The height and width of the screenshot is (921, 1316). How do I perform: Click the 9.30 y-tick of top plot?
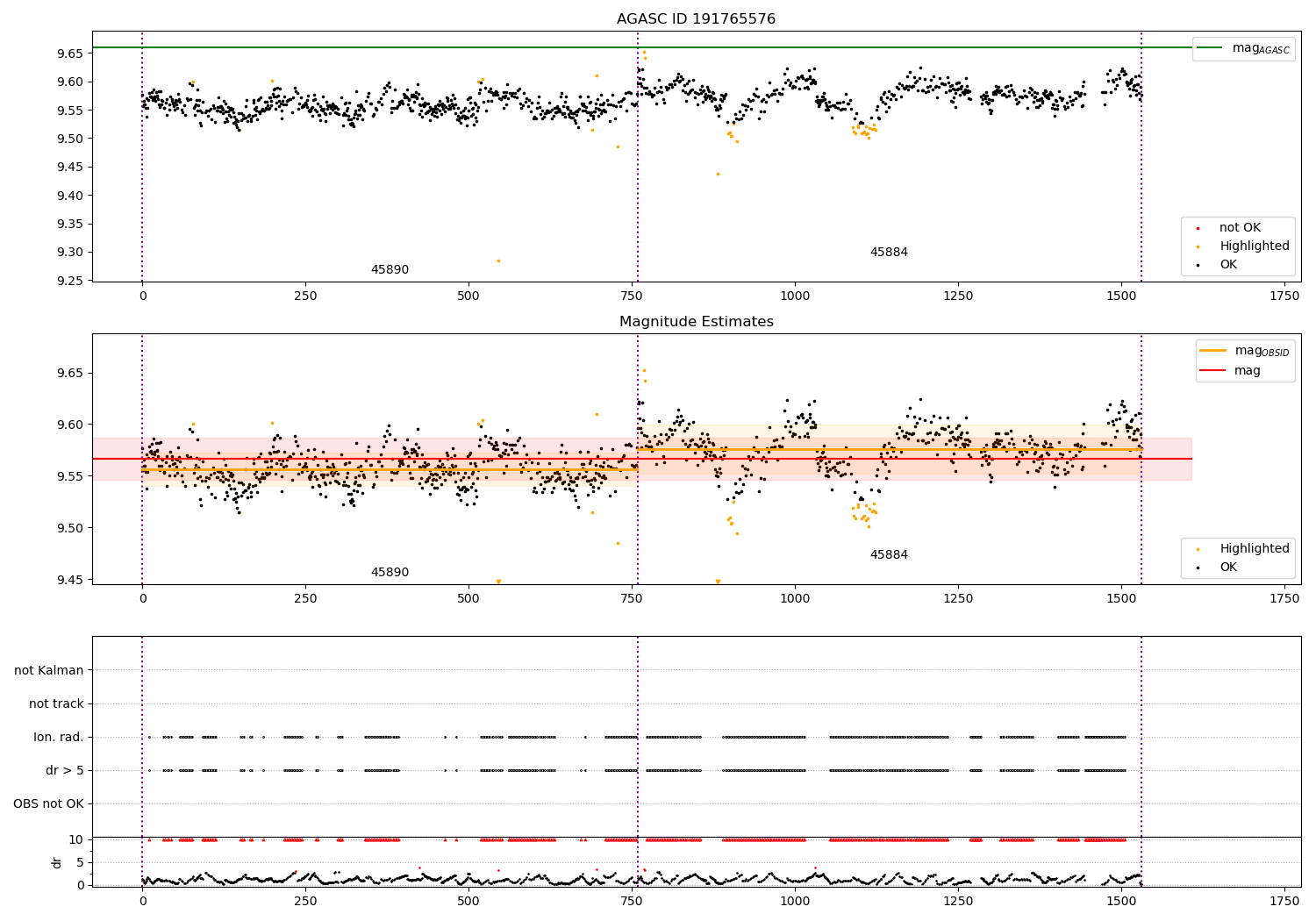coord(69,253)
